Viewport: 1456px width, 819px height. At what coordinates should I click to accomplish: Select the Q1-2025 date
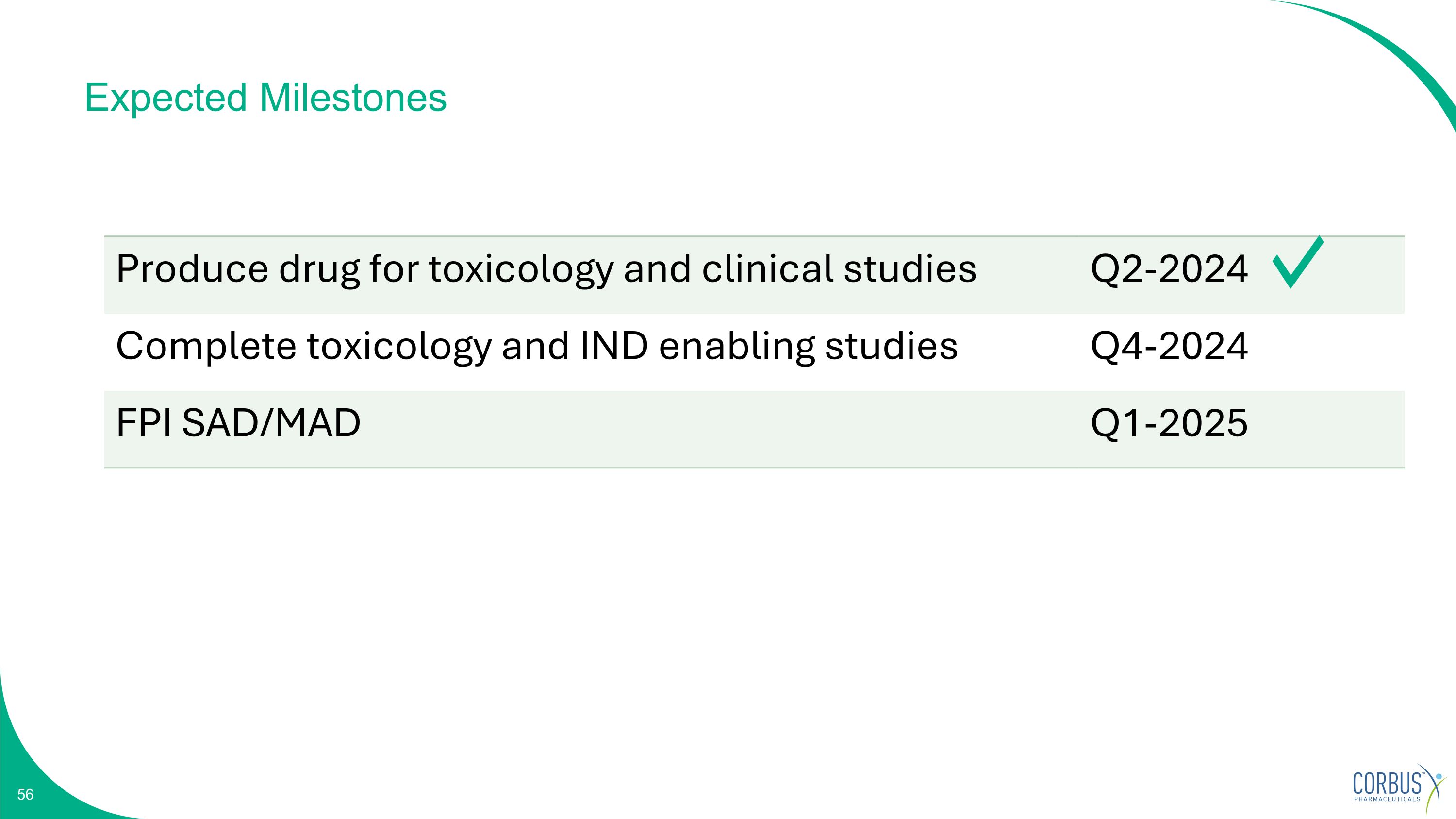click(x=1169, y=423)
